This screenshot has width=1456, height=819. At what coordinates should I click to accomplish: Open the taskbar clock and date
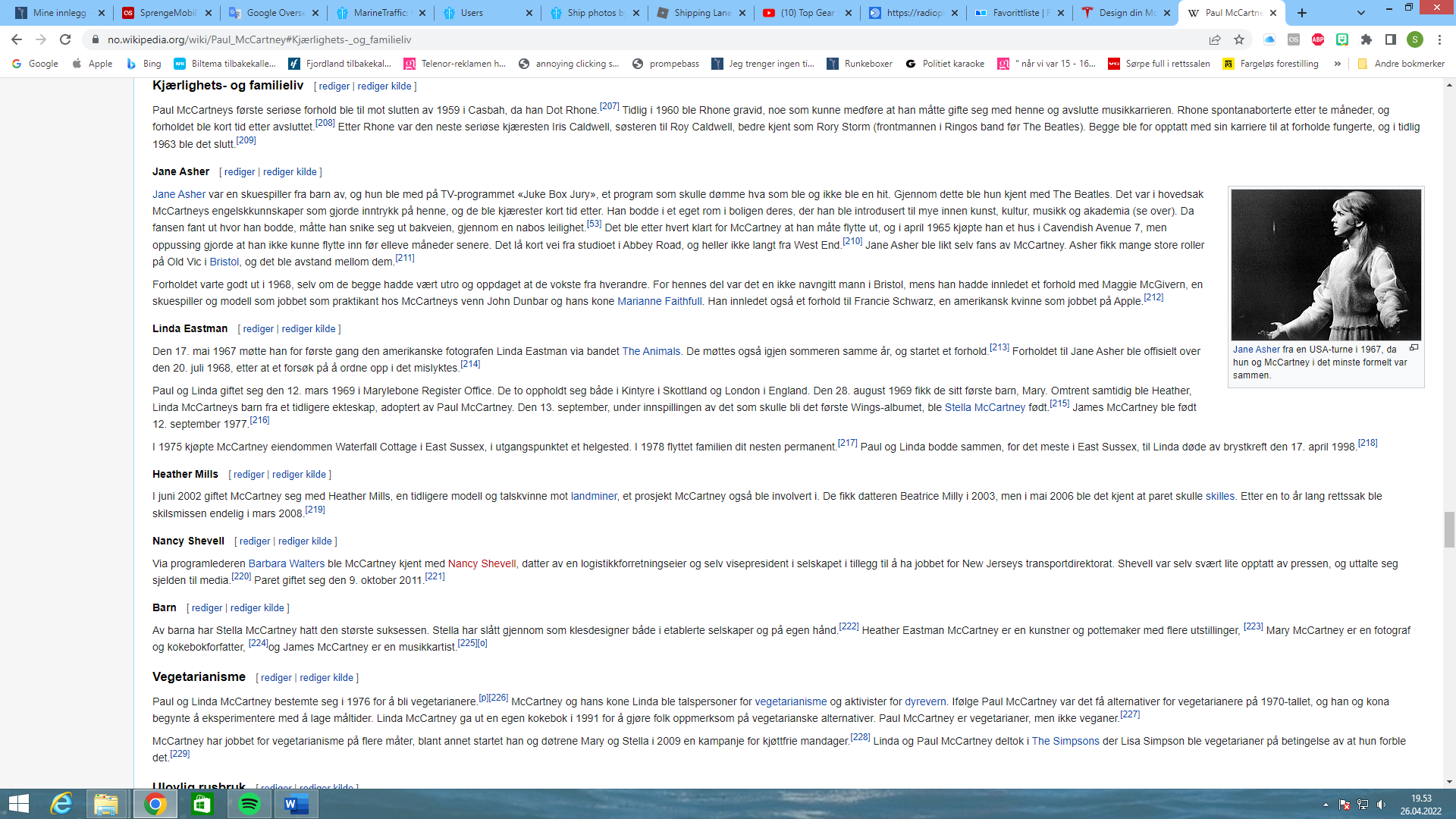1421,805
